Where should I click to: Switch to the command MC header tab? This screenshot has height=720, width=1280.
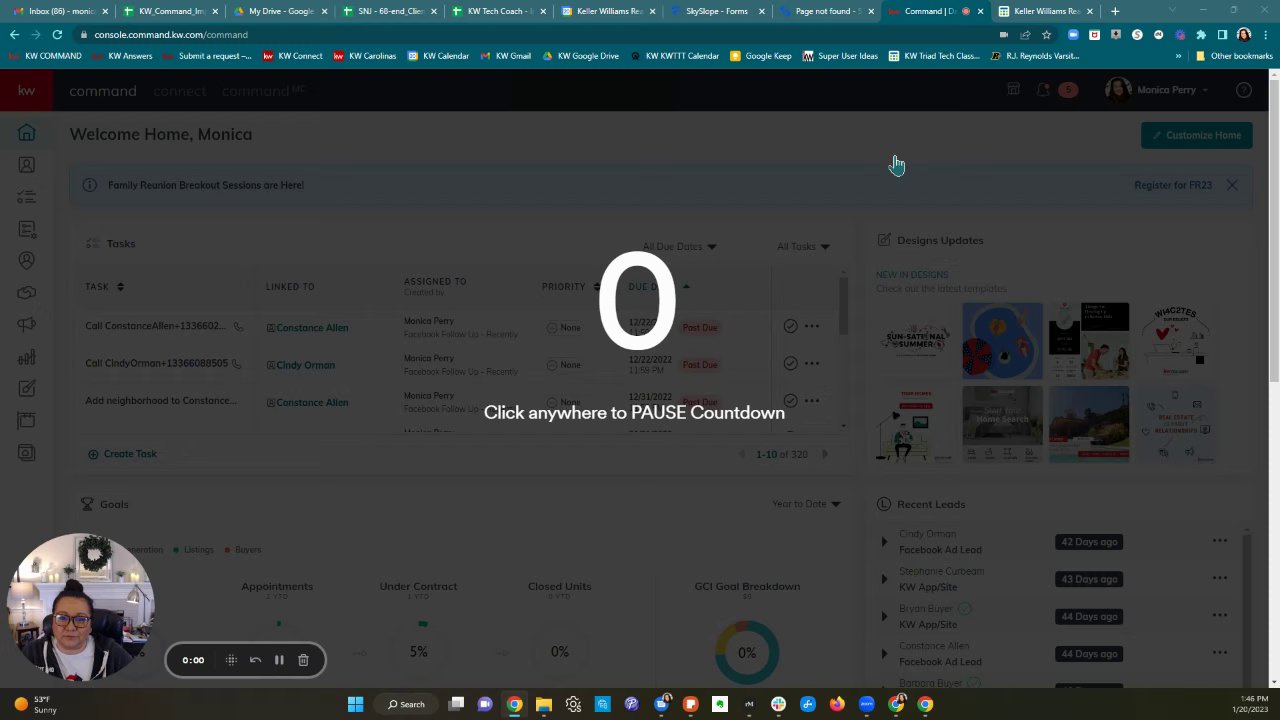(263, 91)
